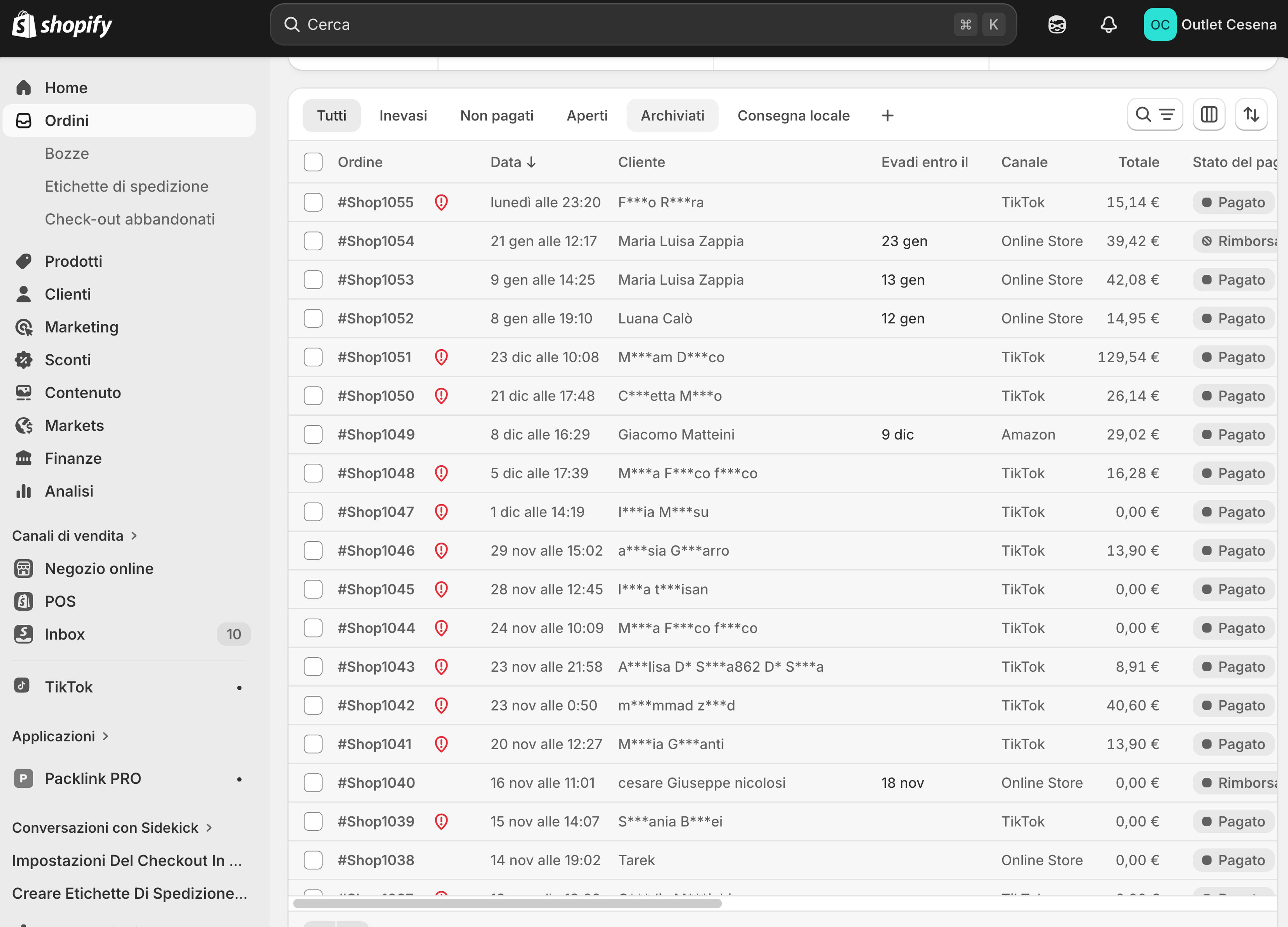Screen dimensions: 1288x927
Task: Click warning icon next to #Shop1055
Action: pyautogui.click(x=441, y=202)
